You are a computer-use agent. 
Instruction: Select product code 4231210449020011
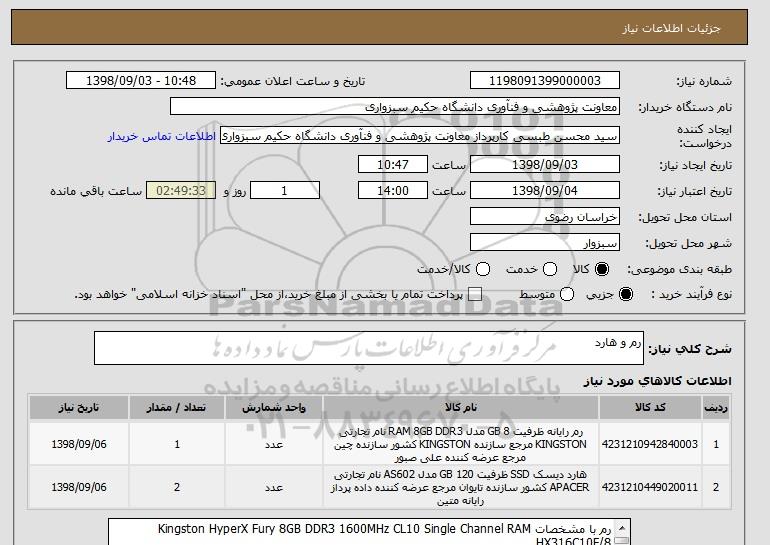coord(650,487)
